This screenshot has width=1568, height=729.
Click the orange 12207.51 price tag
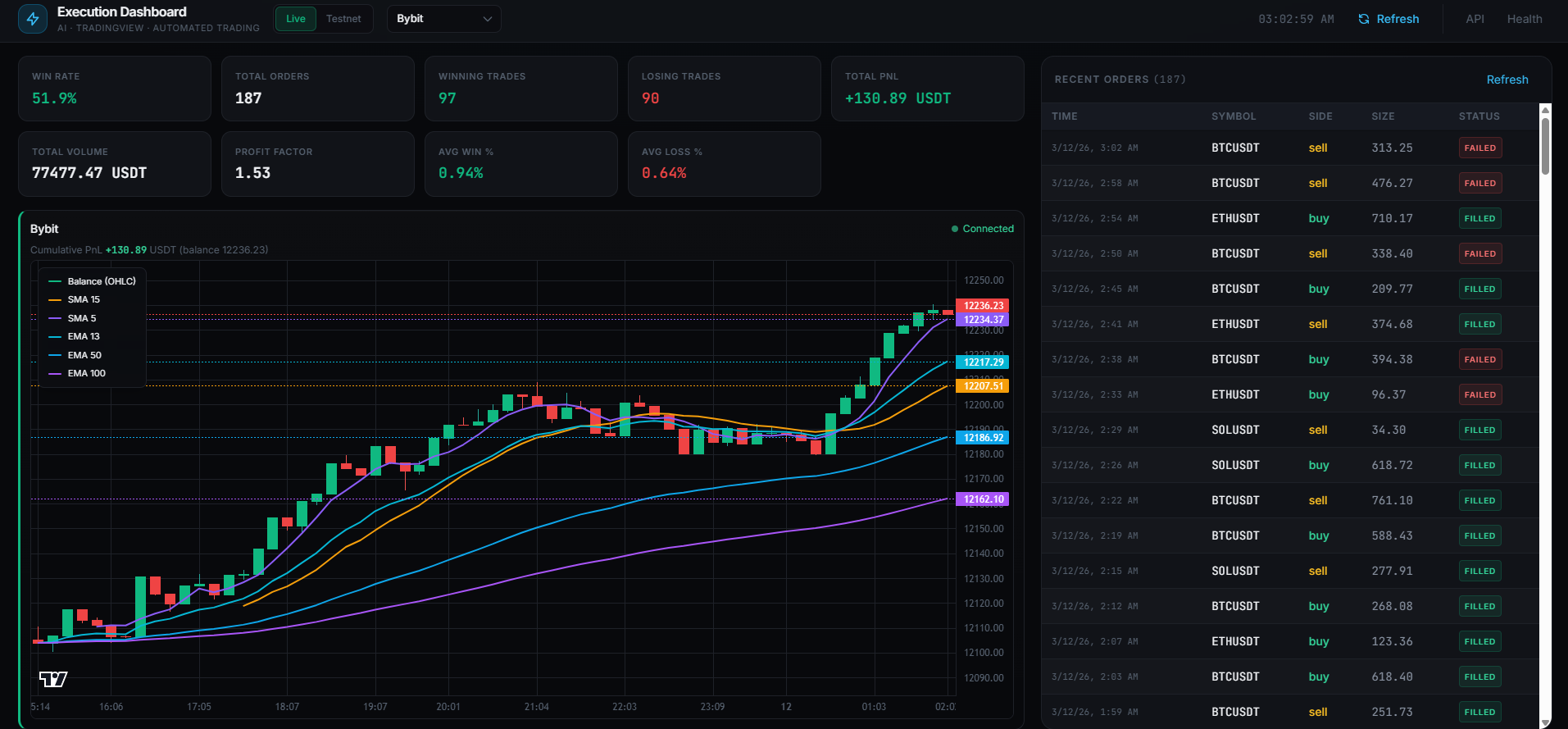click(982, 386)
